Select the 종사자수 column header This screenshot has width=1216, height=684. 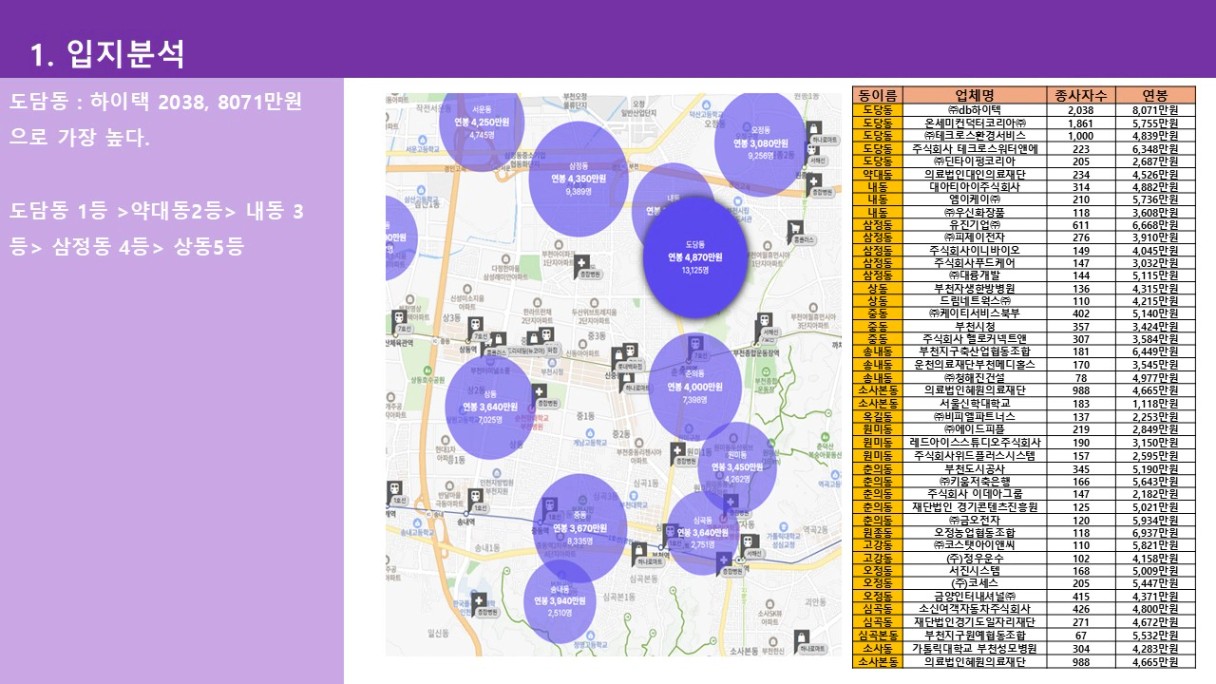(x=1079, y=95)
